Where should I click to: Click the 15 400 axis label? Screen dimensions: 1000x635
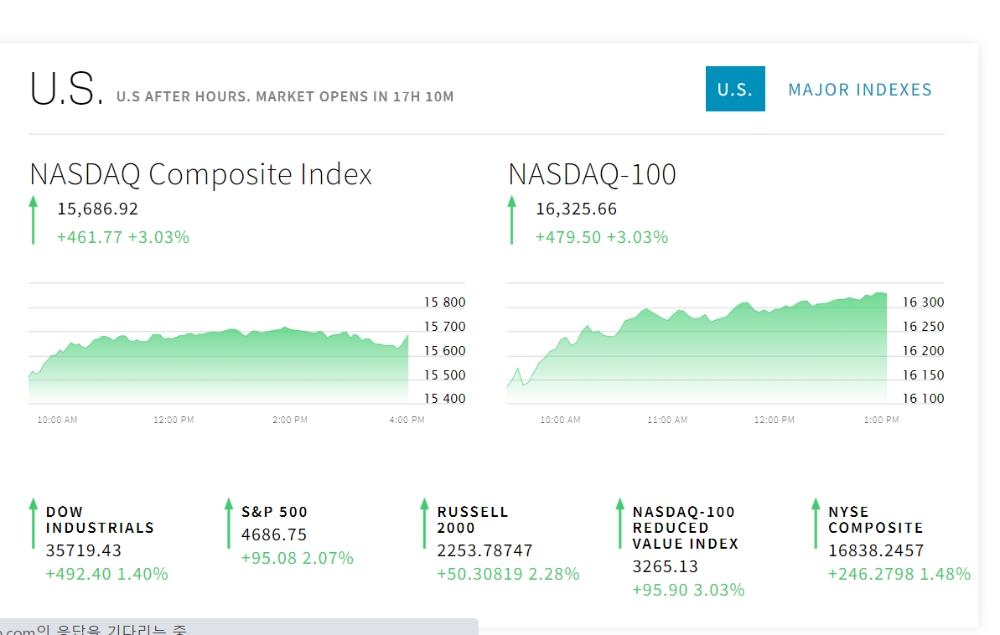(445, 398)
